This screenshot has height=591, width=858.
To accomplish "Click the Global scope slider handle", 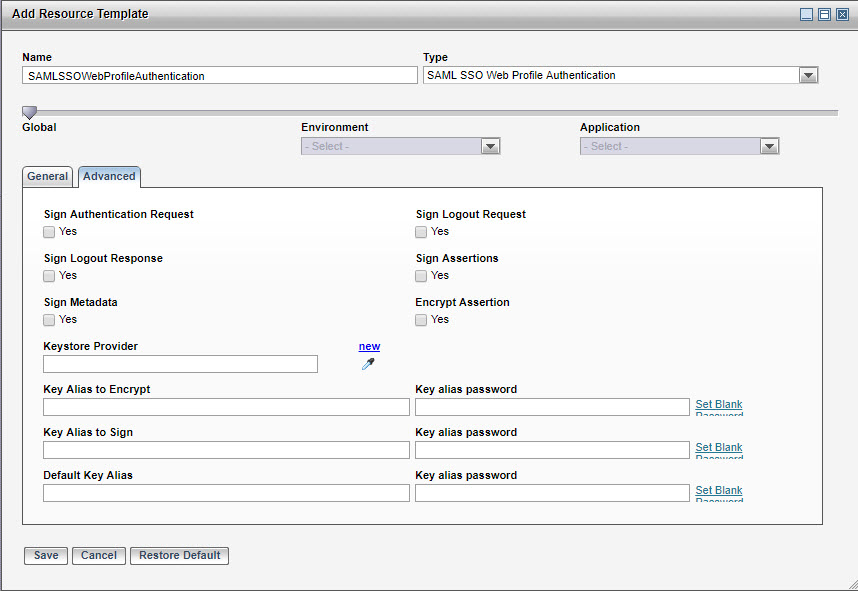I will click(x=29, y=113).
